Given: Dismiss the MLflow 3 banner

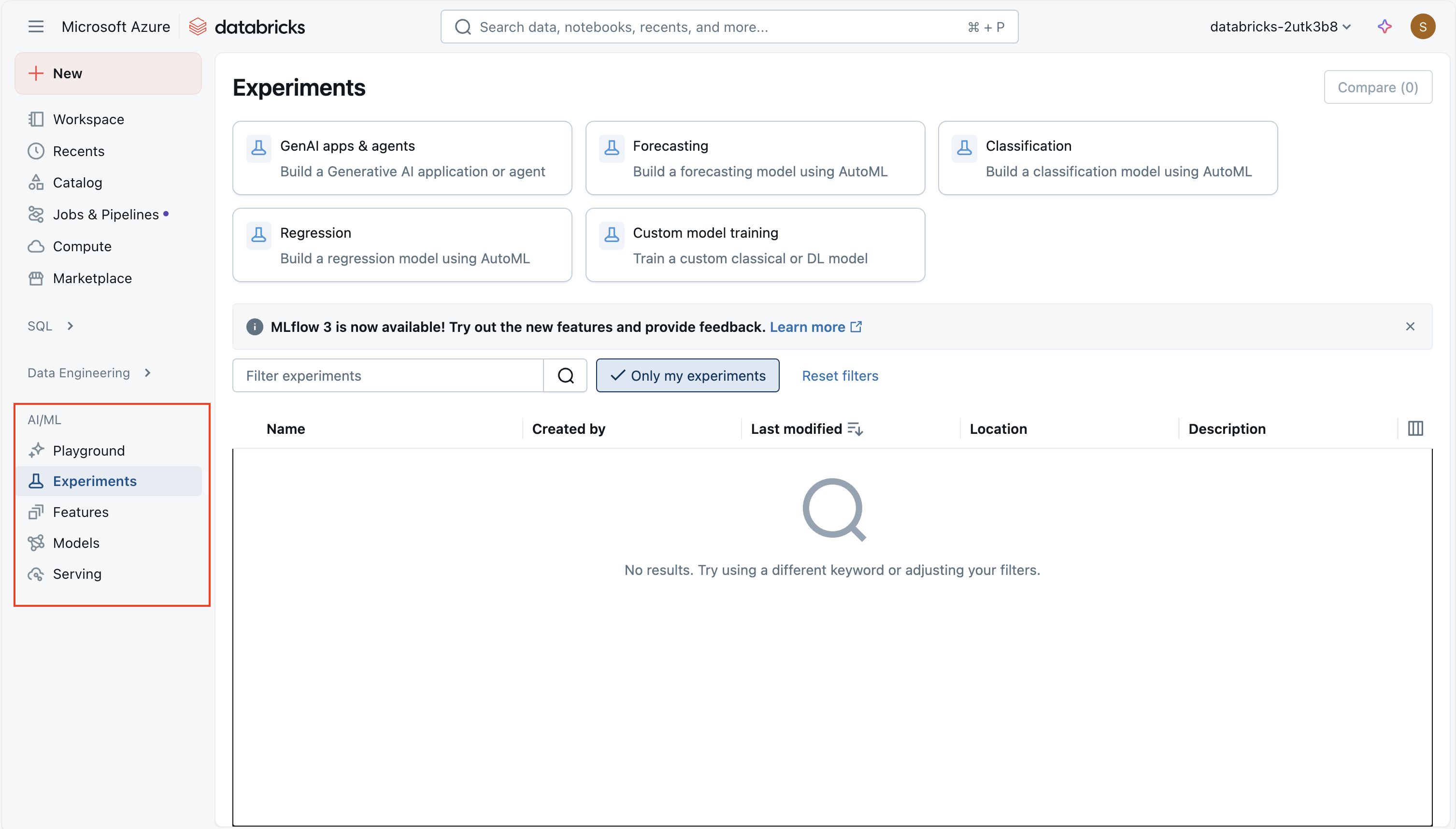Looking at the screenshot, I should (x=1409, y=327).
